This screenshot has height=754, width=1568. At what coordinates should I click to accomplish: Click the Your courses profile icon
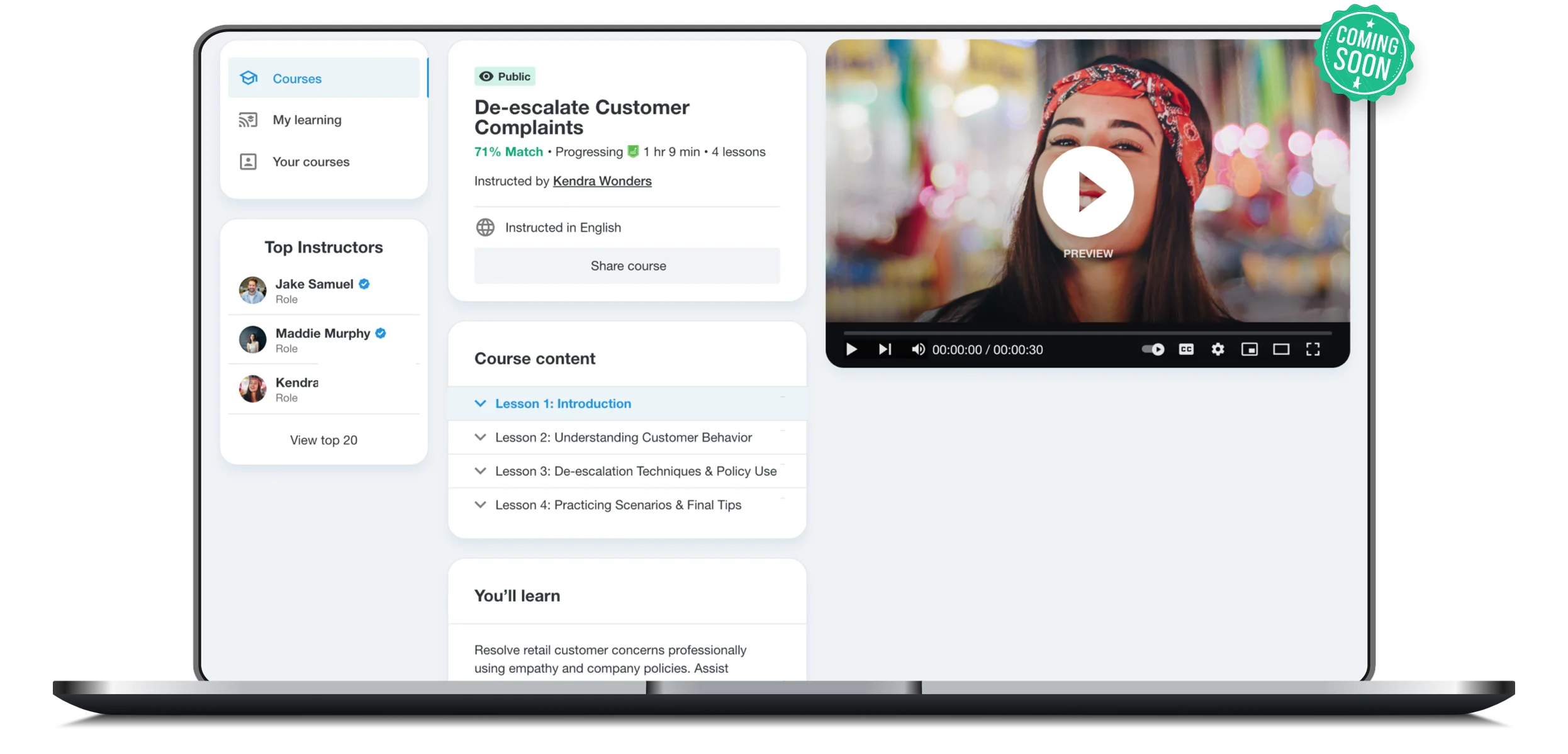[x=248, y=161]
